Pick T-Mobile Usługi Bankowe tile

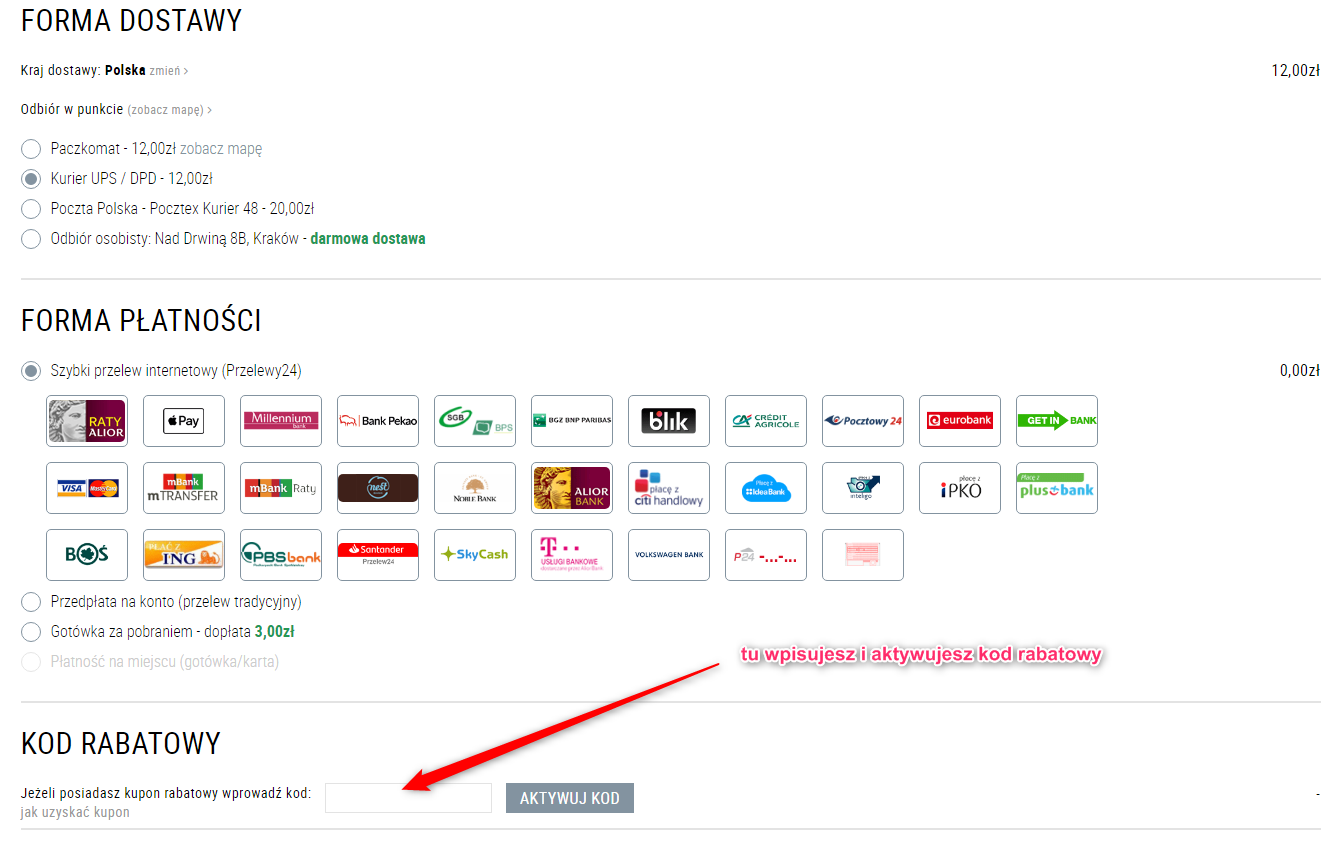click(572, 555)
